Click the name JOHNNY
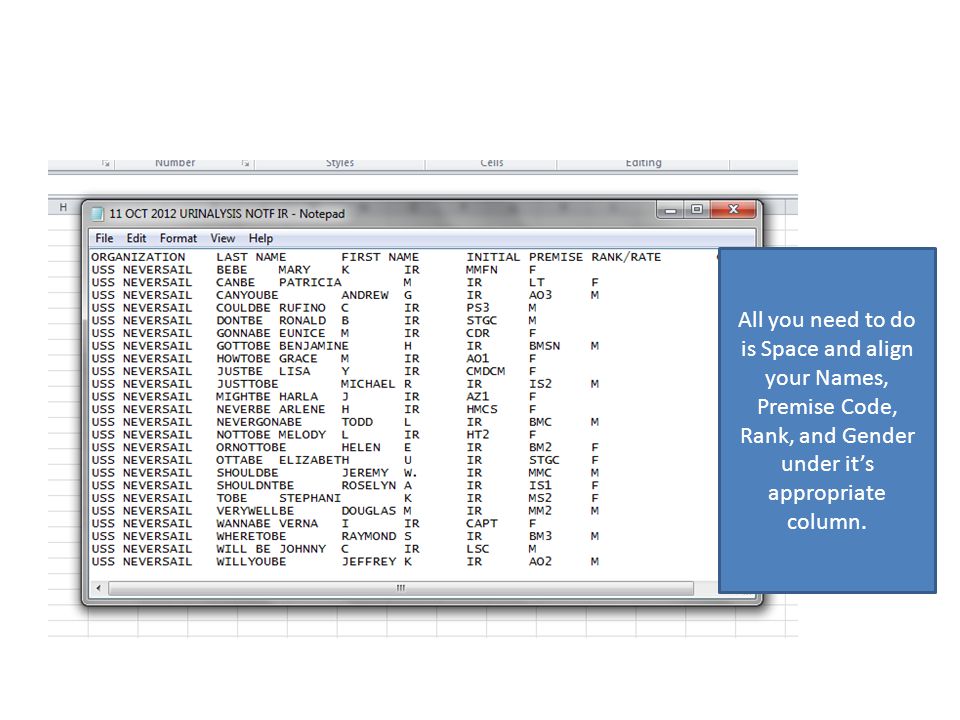Viewport: 960px width, 720px height. [302, 549]
